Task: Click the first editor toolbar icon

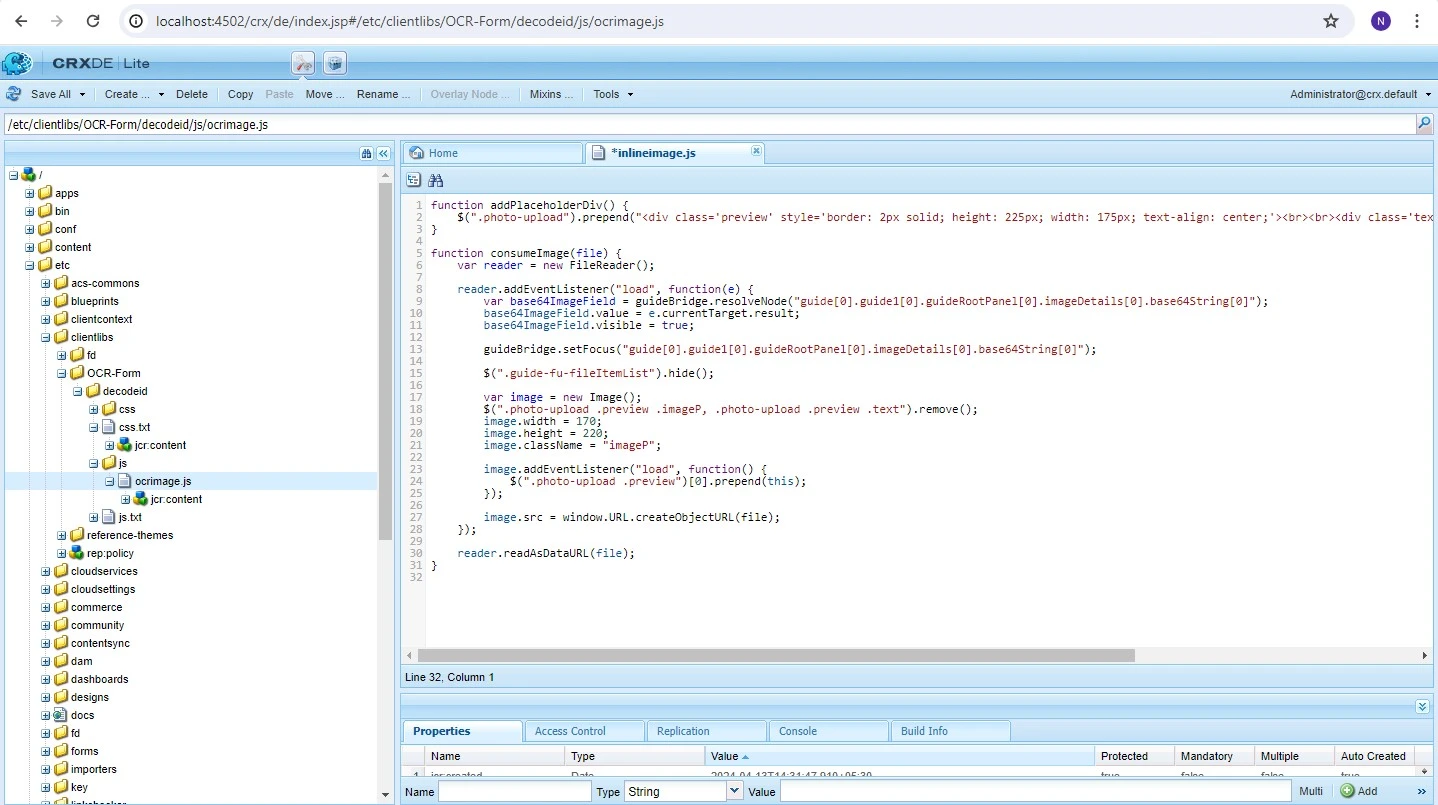Action: 413,180
